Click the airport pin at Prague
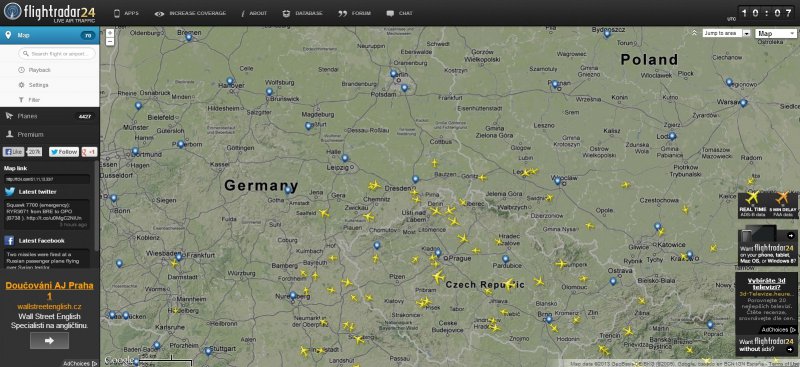Image resolution: width=800 pixels, height=367 pixels. (438, 252)
